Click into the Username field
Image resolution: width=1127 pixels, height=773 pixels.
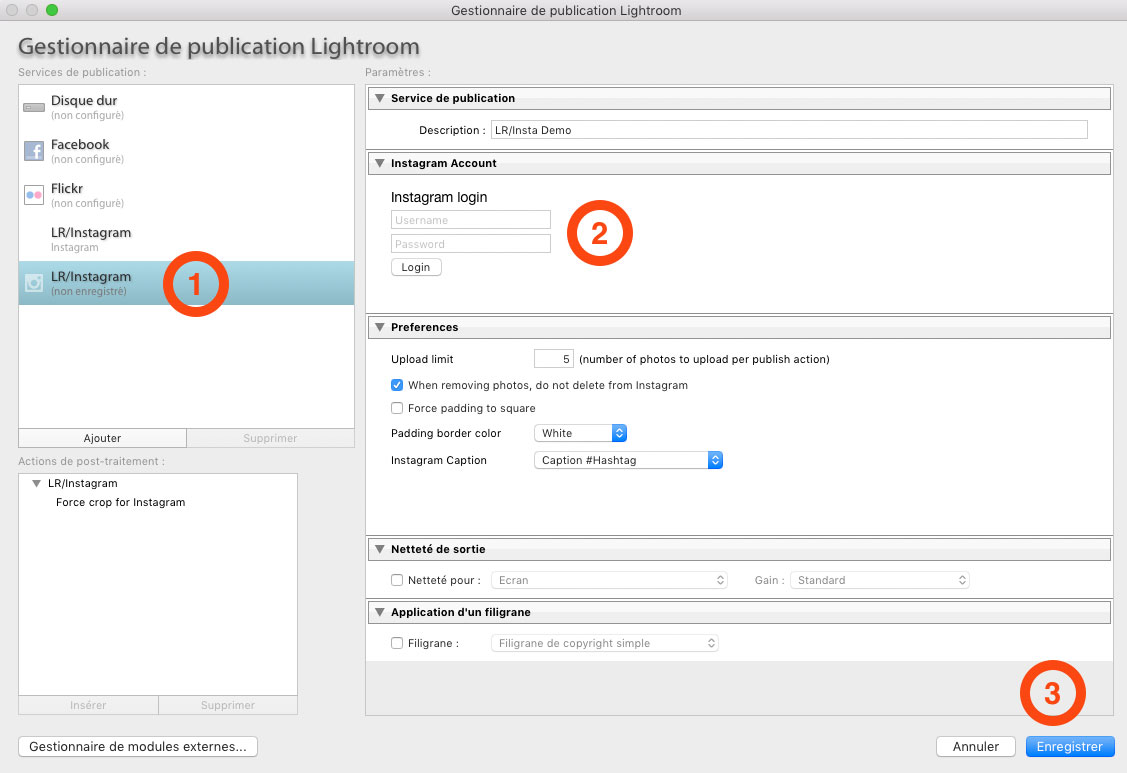tap(470, 220)
